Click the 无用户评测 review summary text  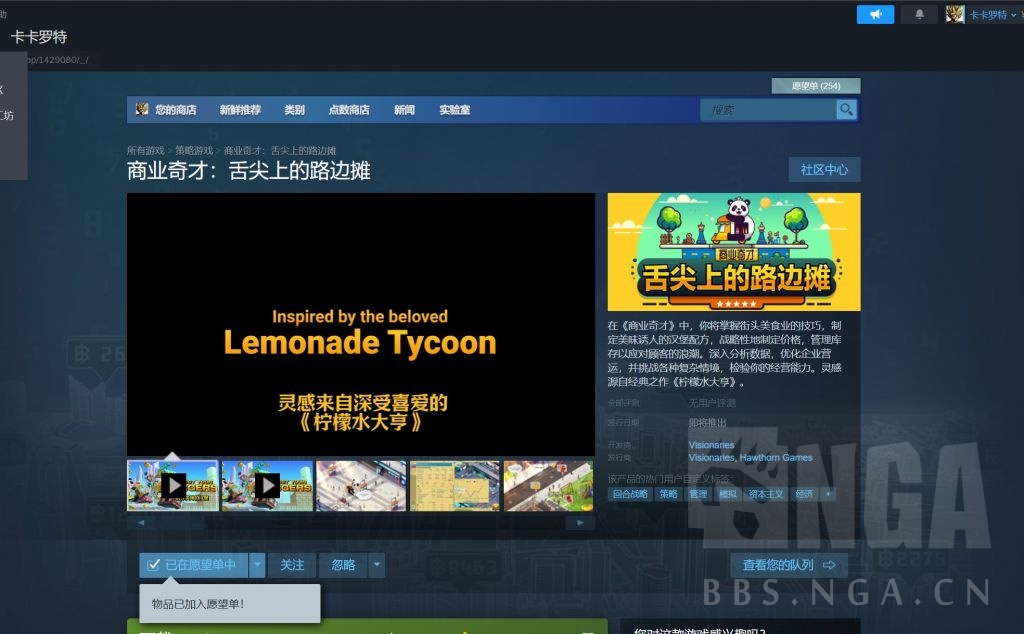coord(712,403)
